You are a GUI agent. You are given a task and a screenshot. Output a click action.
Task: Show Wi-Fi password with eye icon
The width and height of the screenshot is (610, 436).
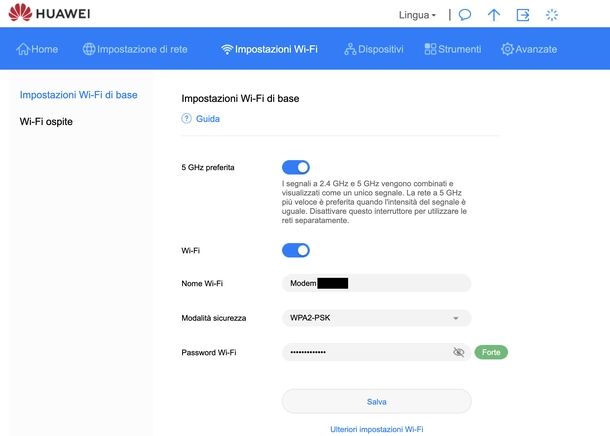coord(459,352)
